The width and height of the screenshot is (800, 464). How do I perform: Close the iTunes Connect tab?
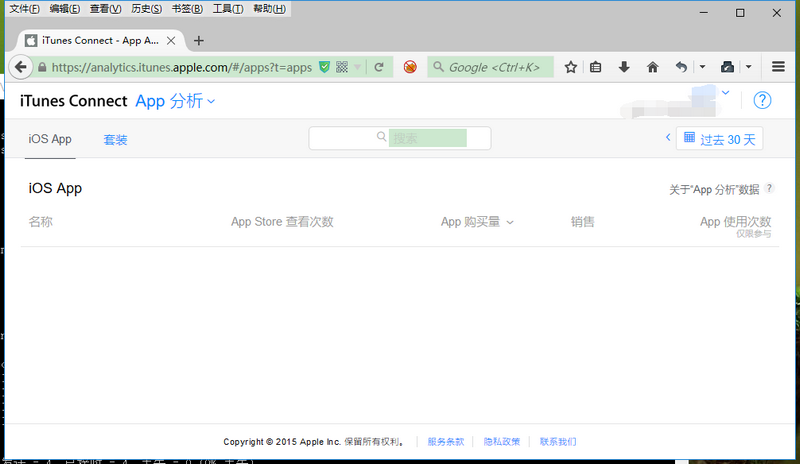(171, 40)
